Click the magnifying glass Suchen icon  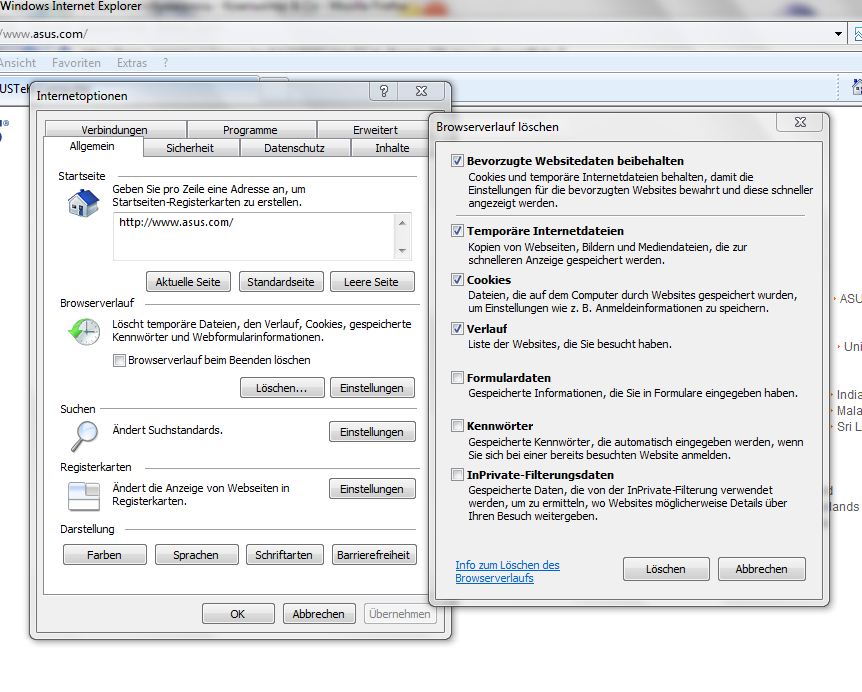[83, 435]
